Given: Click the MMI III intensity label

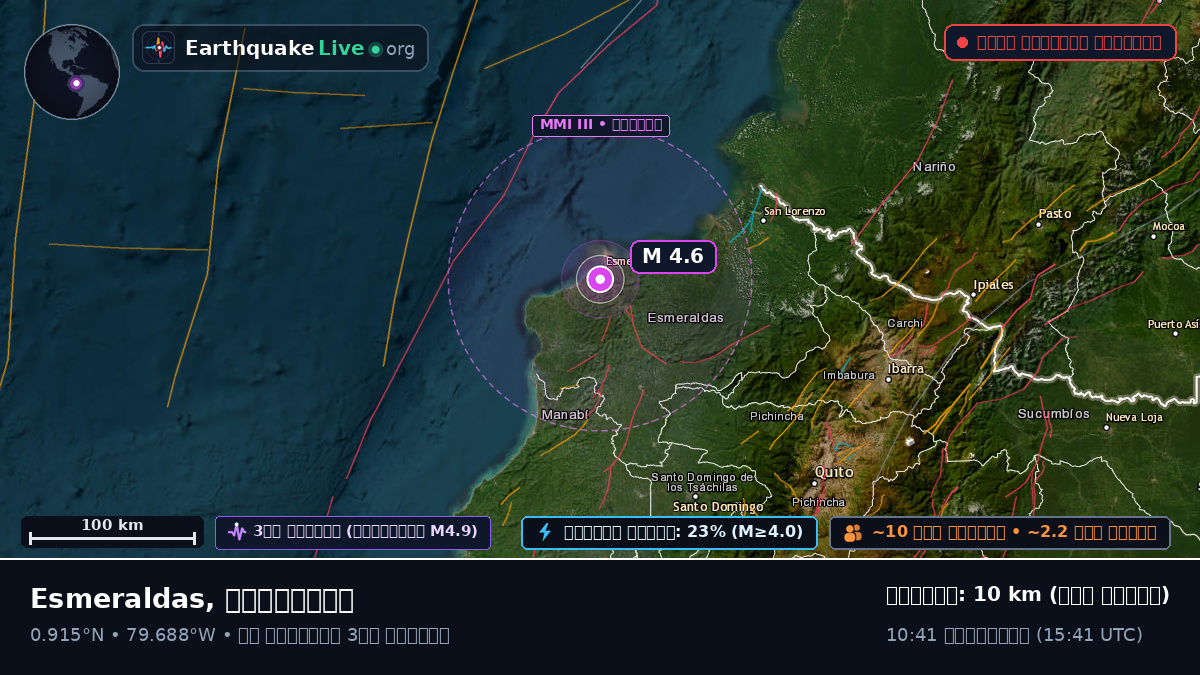Looking at the screenshot, I should 600,125.
